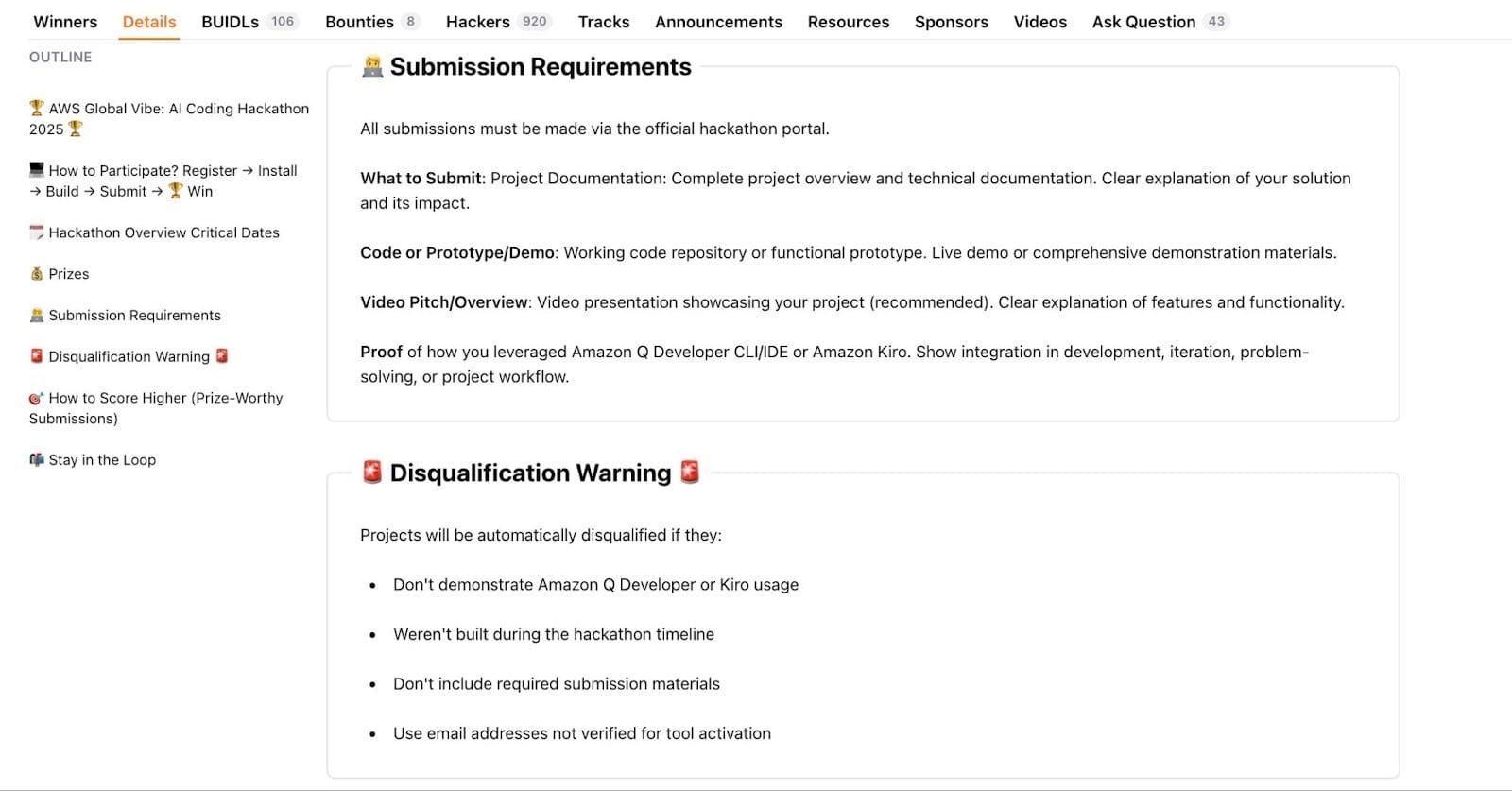
Task: Click "Don't demonstrate Amazon Q Developer" bullet
Action: pos(595,585)
